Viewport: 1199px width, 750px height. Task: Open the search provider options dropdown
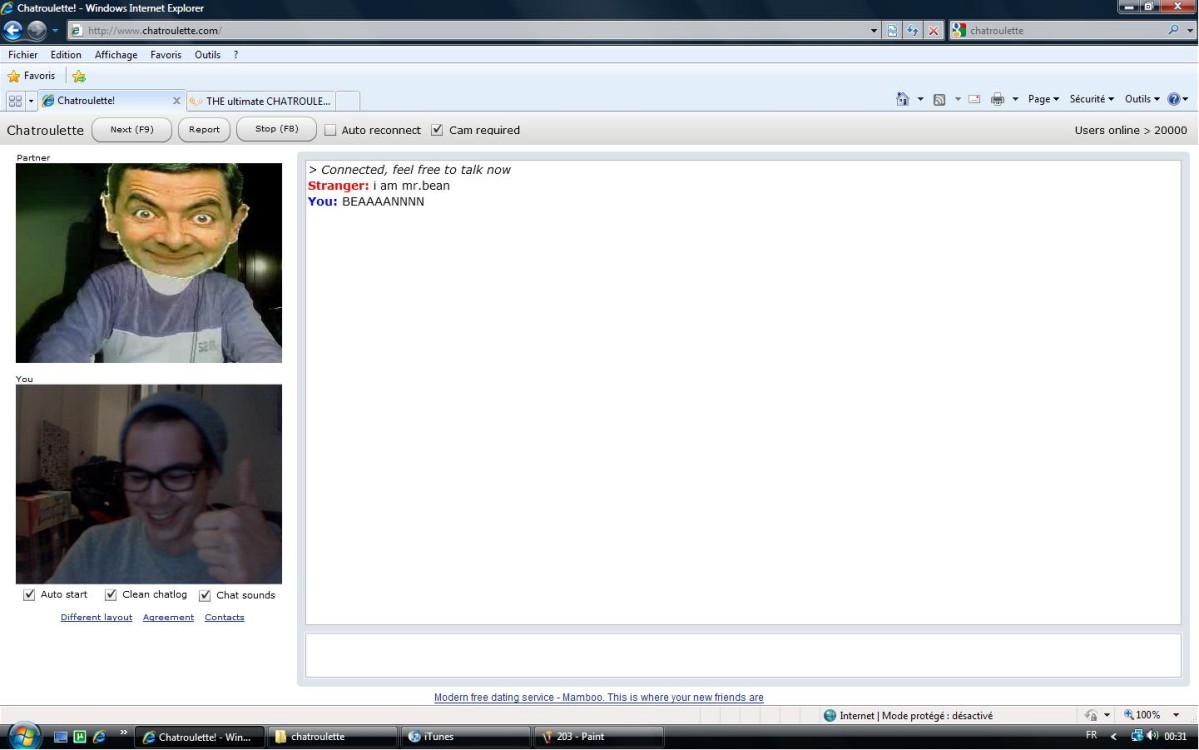click(1190, 31)
